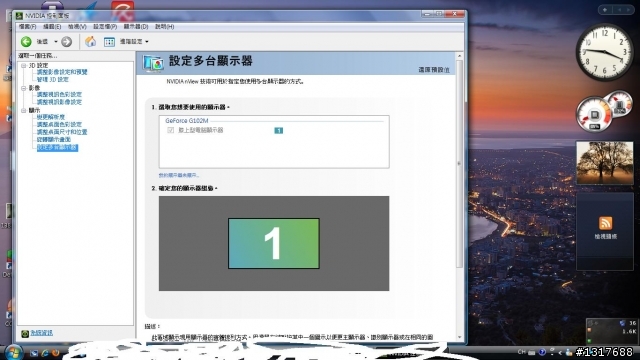The image size is (640, 360).
Task: Toggle the laptop display checkbox under GeForce G102M
Action: 171,130
